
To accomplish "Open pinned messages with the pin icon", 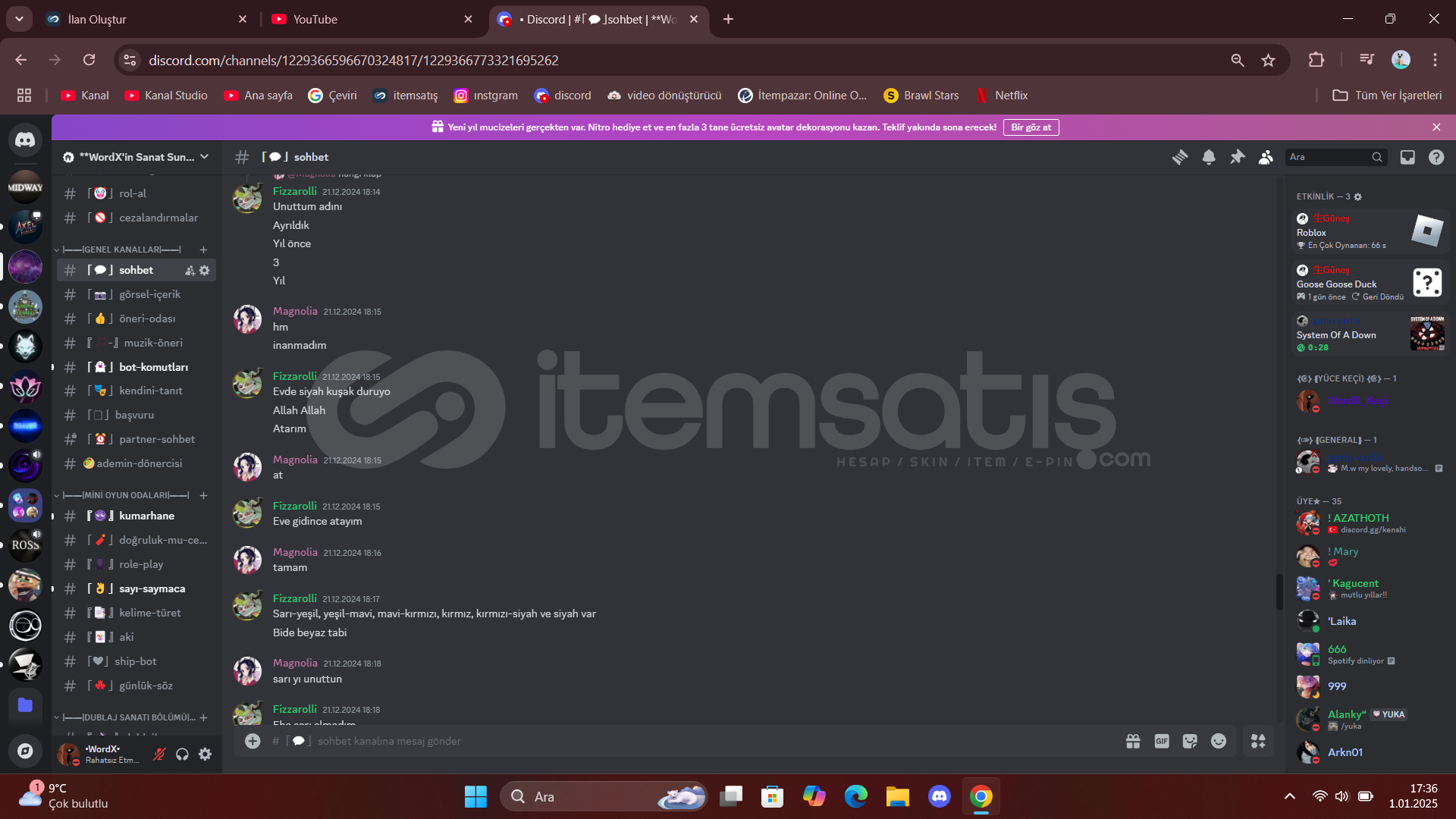I will [1238, 157].
